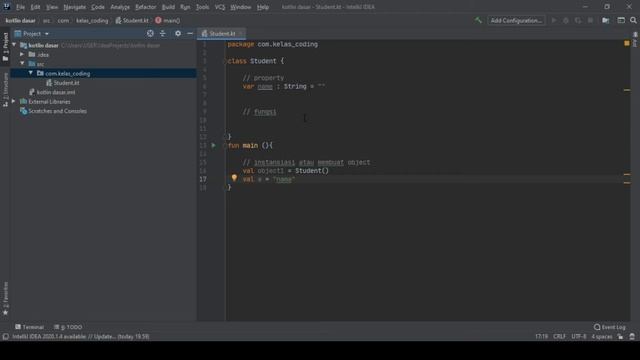This screenshot has height=360, width=640.
Task: Toggle tool window buttons icon bottom-left
Action: click(5, 337)
